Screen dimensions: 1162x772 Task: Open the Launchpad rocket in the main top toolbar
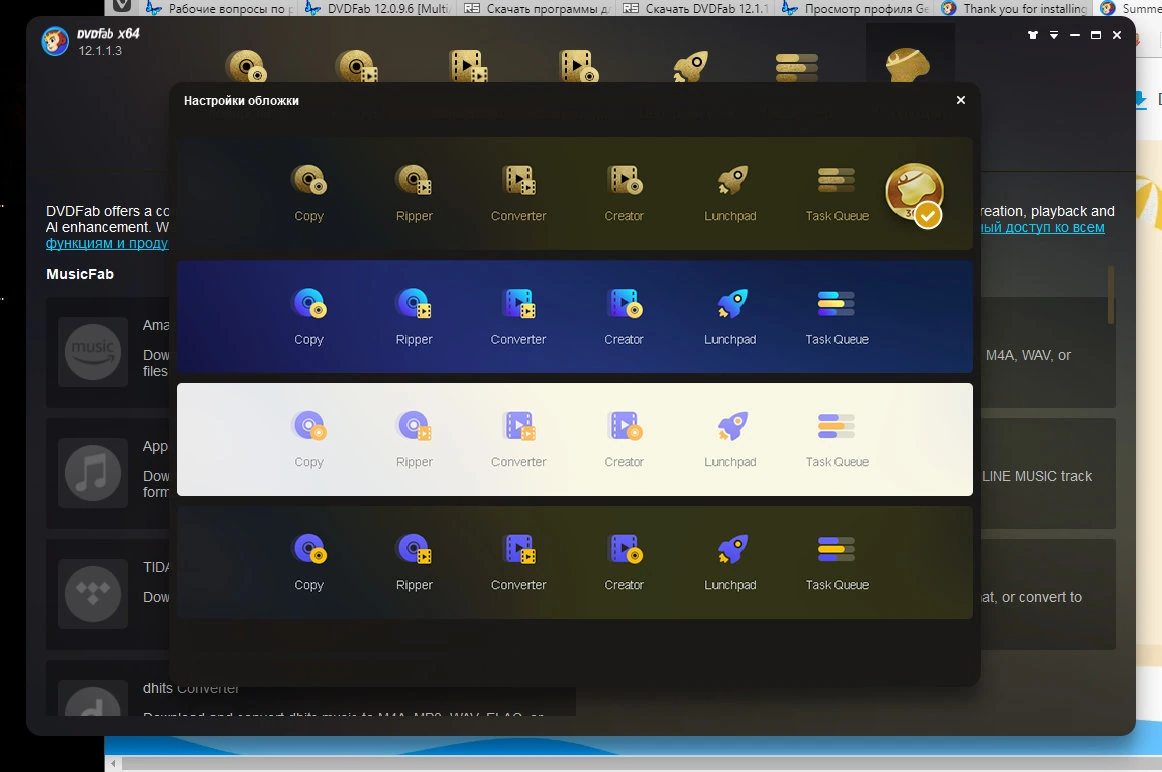[690, 66]
